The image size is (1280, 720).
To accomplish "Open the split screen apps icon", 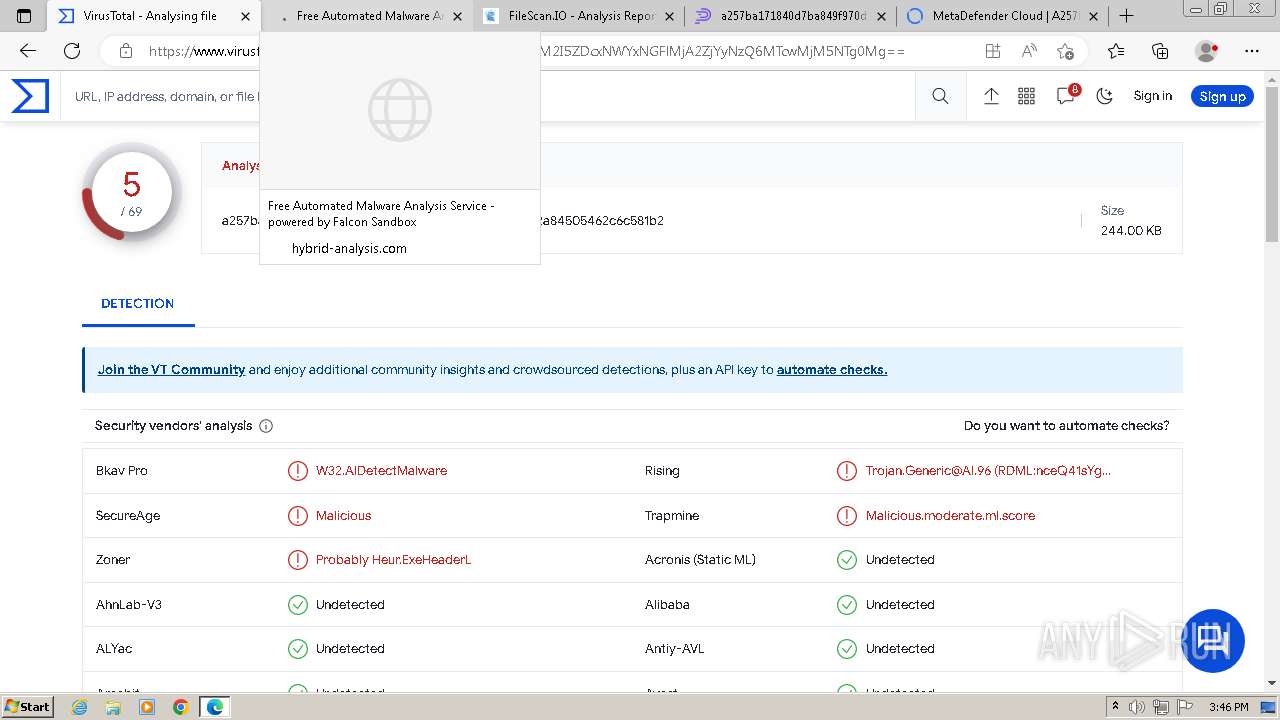I will (x=992, y=51).
